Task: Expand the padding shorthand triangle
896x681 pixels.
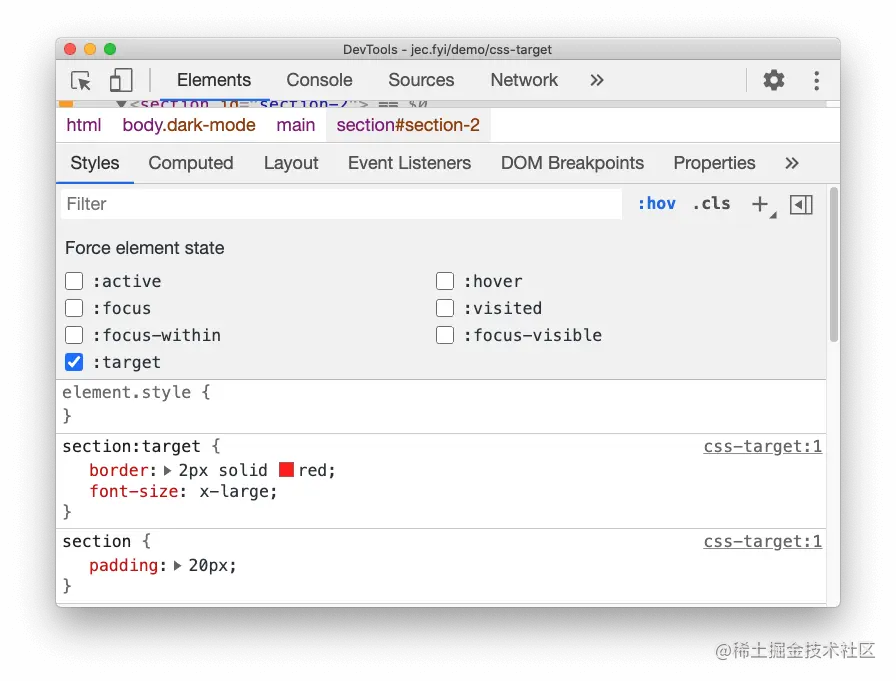Action: coord(178,566)
